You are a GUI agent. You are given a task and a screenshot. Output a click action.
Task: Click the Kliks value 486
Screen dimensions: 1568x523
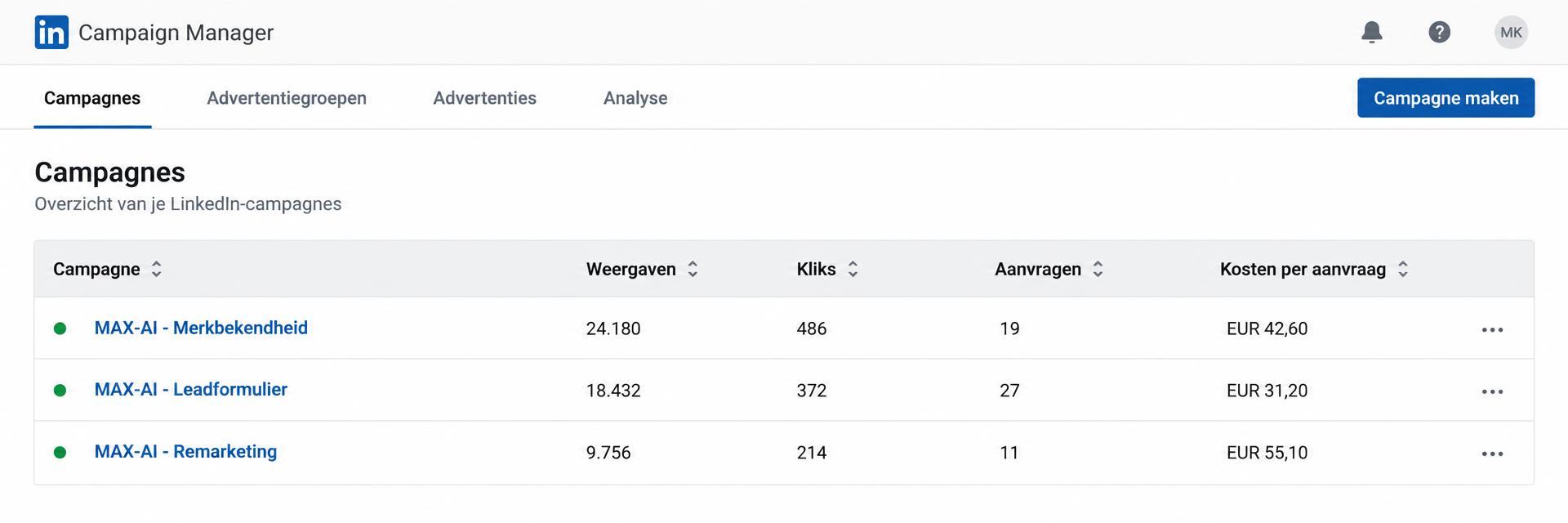(x=812, y=329)
